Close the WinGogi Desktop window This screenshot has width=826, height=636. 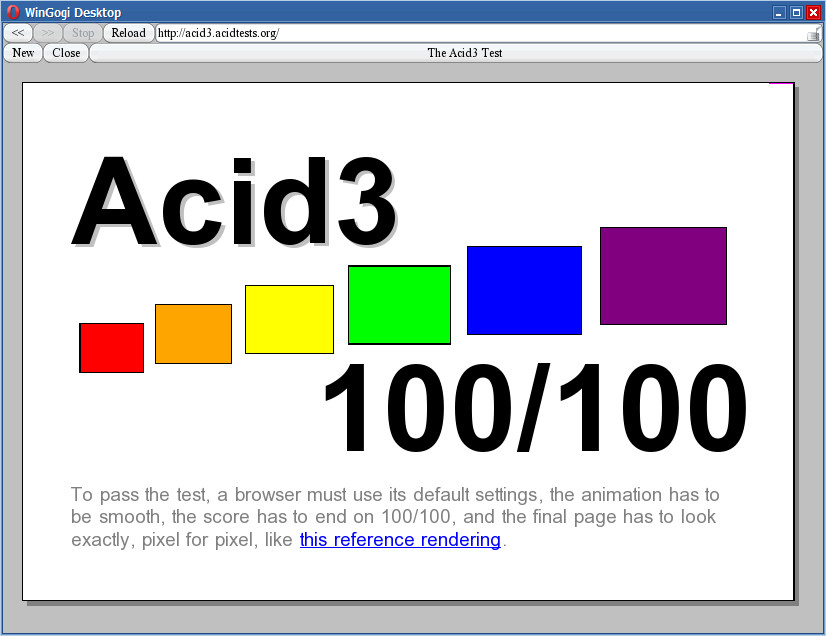click(x=813, y=13)
